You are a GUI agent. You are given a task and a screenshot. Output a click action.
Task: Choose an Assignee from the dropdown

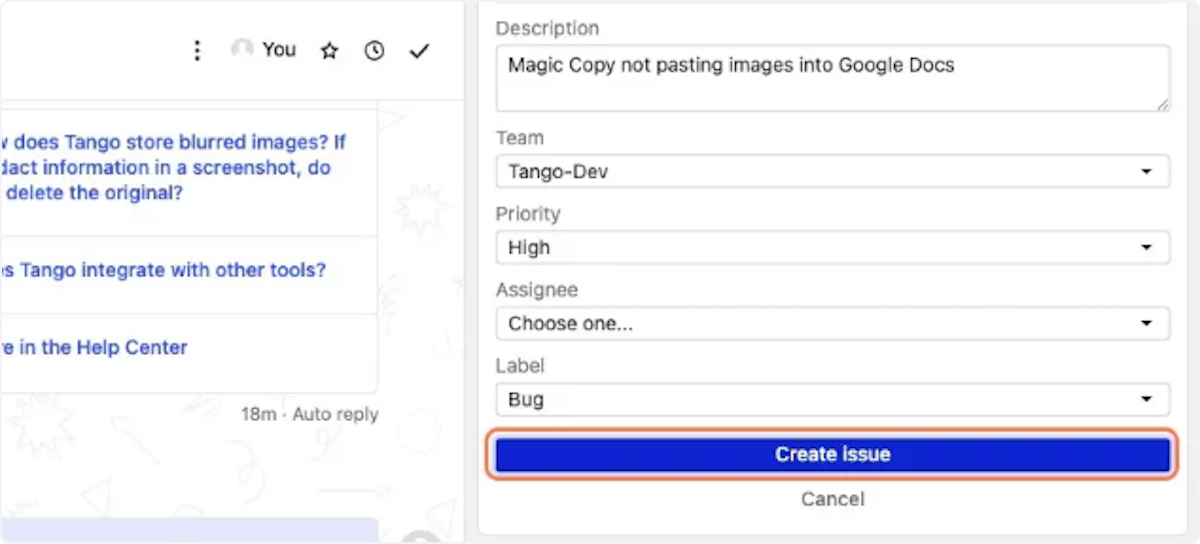(x=833, y=323)
